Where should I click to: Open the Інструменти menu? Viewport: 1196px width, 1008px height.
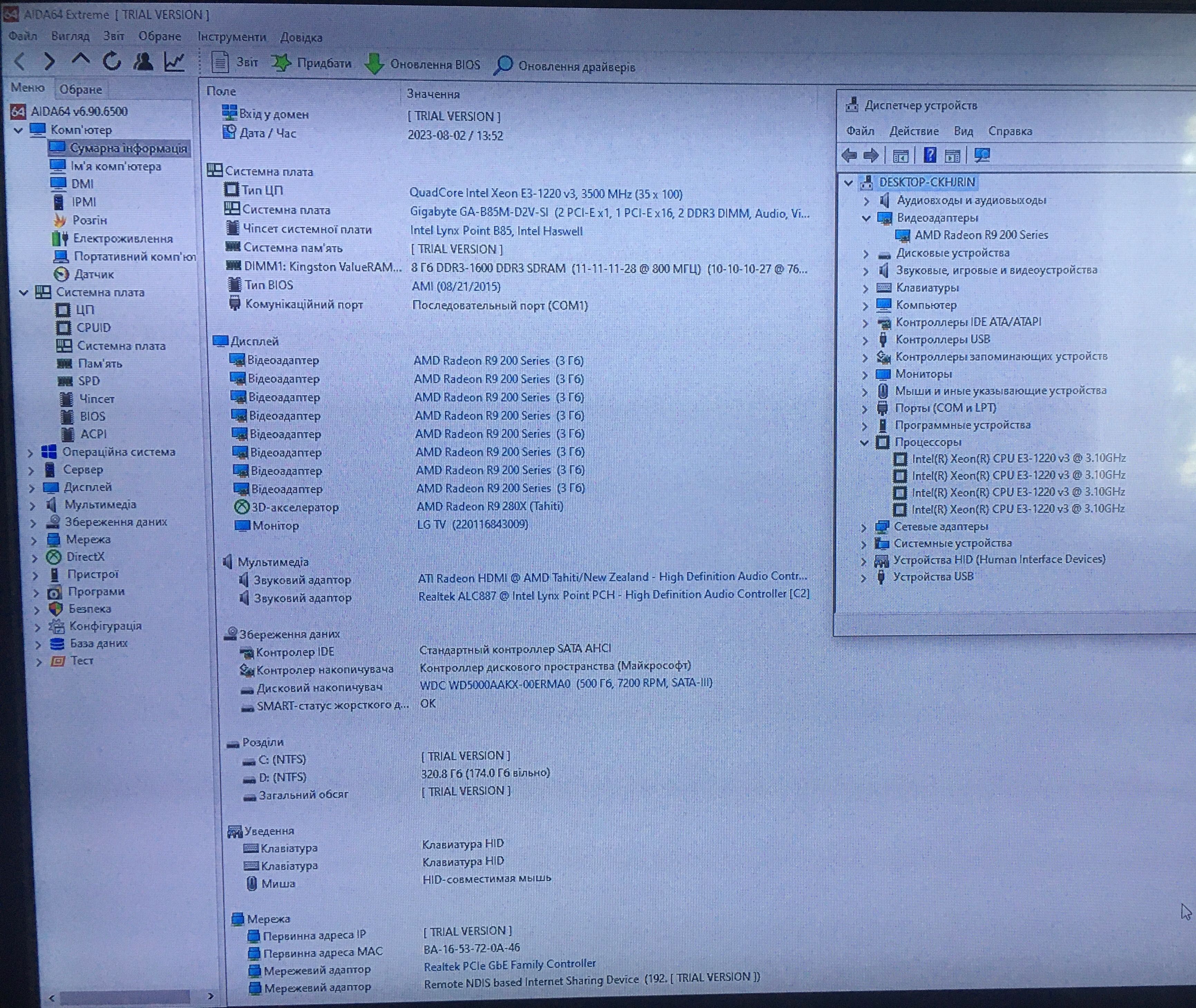point(231,37)
